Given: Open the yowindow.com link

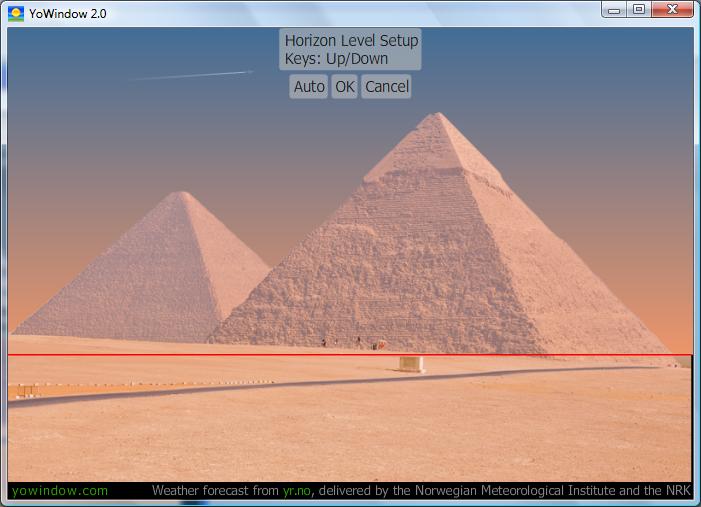Looking at the screenshot, I should (x=59, y=491).
